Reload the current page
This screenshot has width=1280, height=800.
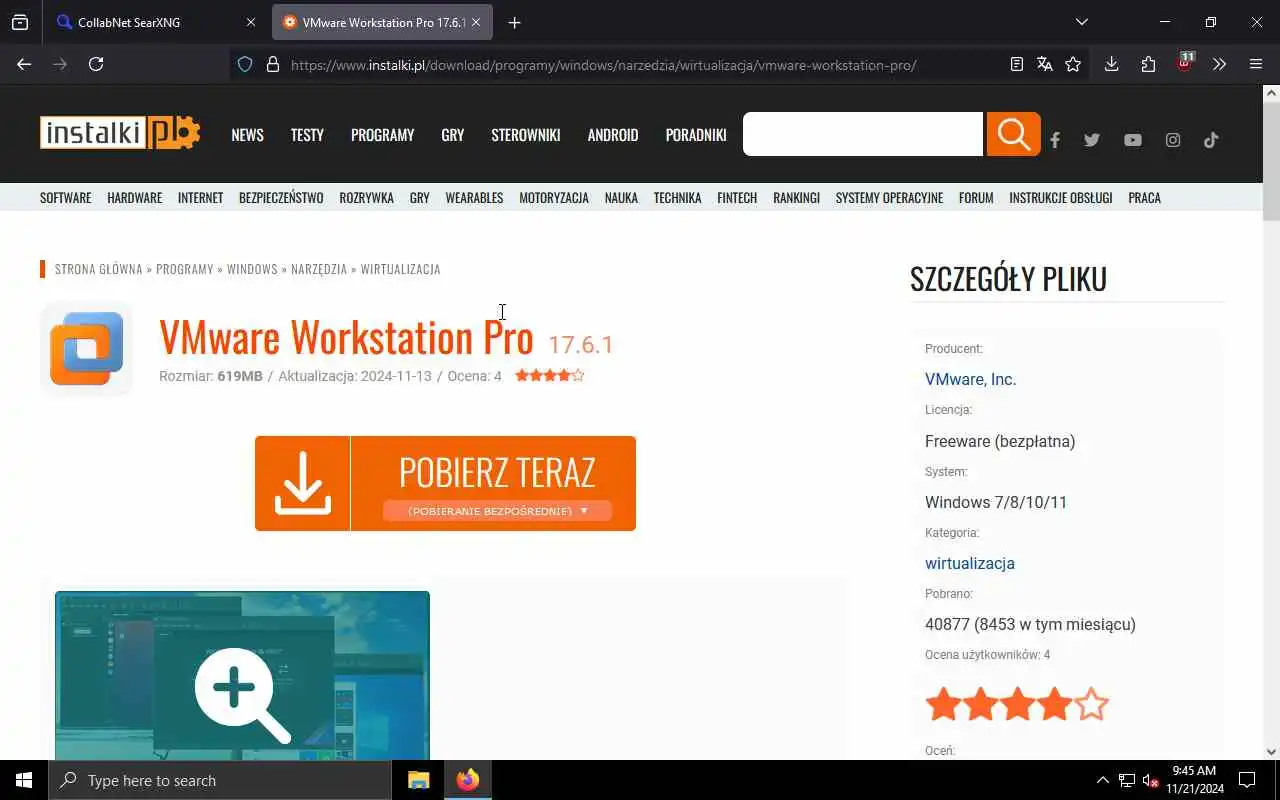96,64
